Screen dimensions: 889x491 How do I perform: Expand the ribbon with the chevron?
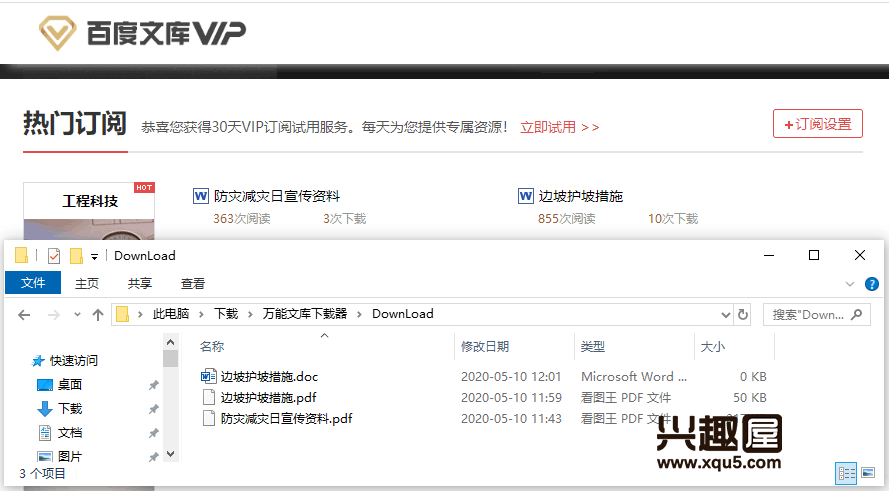tap(849, 284)
